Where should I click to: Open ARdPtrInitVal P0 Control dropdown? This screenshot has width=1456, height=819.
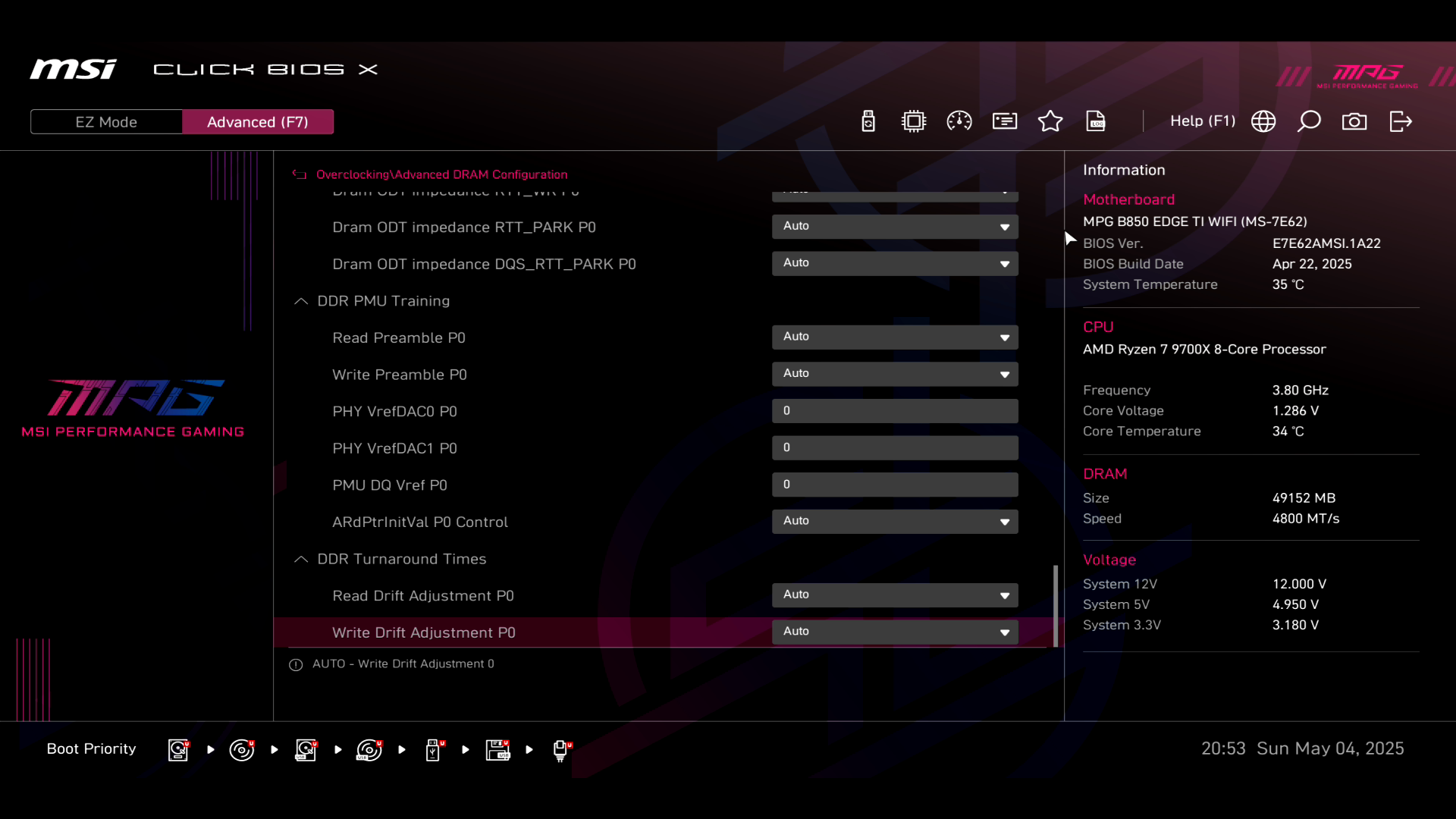[x=895, y=521]
